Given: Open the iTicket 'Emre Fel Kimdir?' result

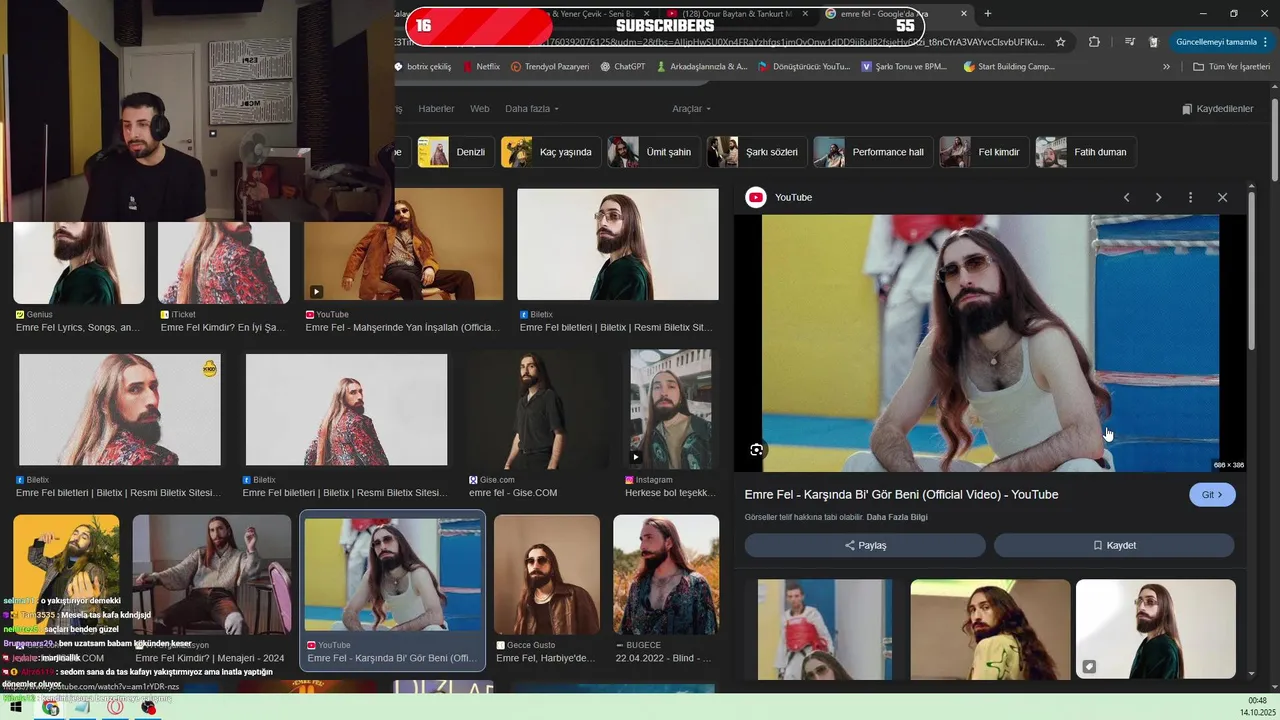Looking at the screenshot, I should click(x=224, y=327).
